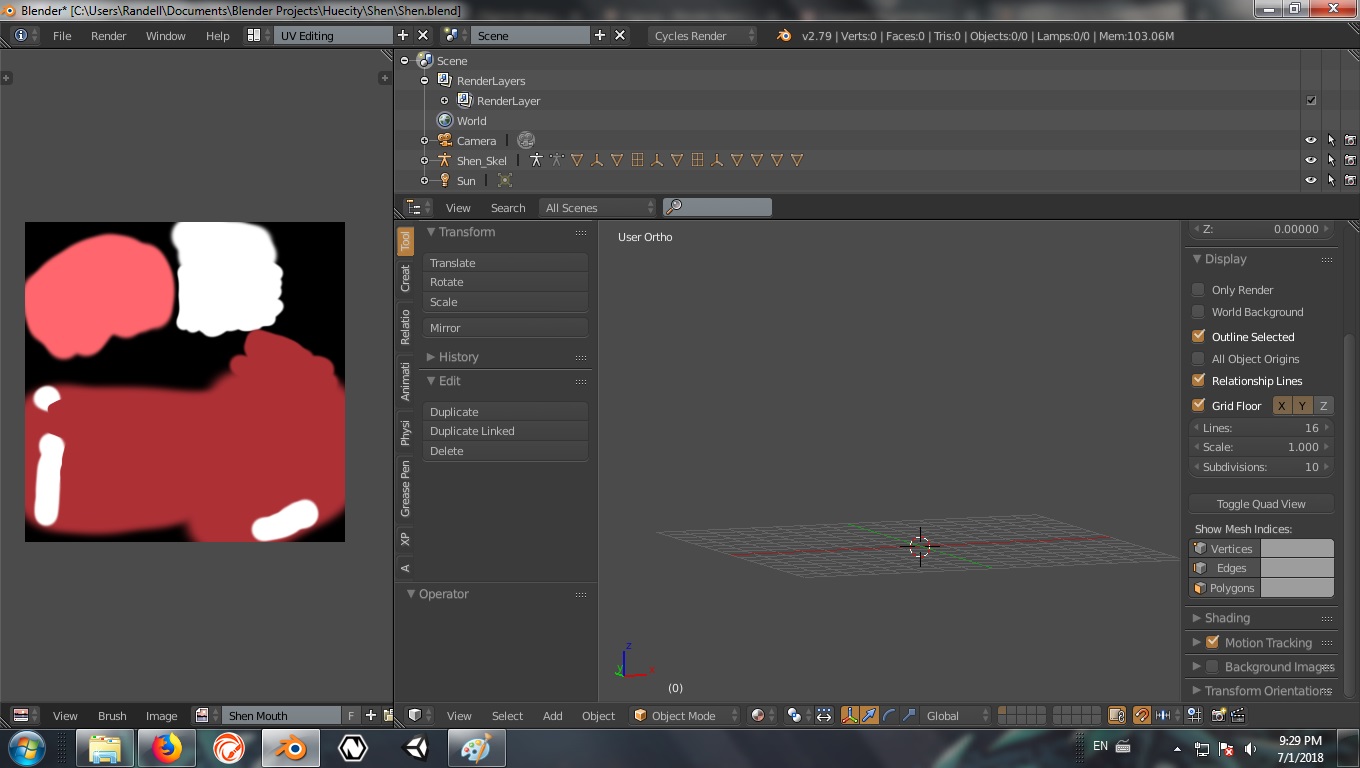The height and width of the screenshot is (768, 1360).
Task: Disable Relationship Lines checkbox
Action: click(1198, 380)
